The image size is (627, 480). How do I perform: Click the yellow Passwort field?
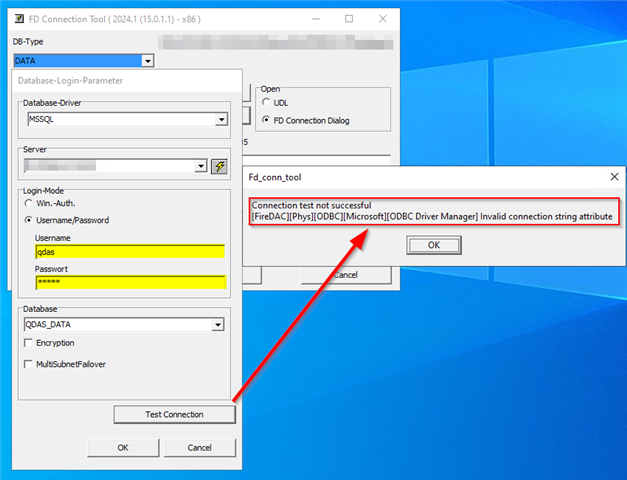click(130, 282)
